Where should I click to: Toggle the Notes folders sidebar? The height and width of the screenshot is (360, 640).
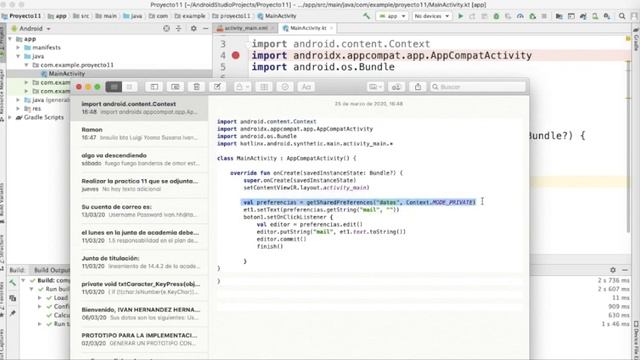[154, 87]
